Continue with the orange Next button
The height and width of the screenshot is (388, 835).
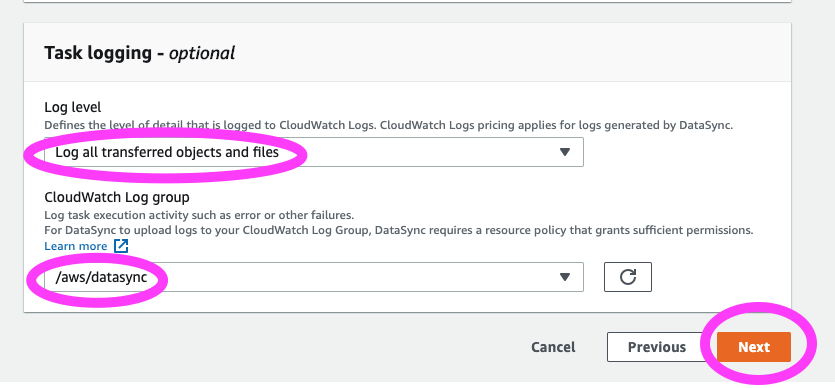tap(754, 347)
